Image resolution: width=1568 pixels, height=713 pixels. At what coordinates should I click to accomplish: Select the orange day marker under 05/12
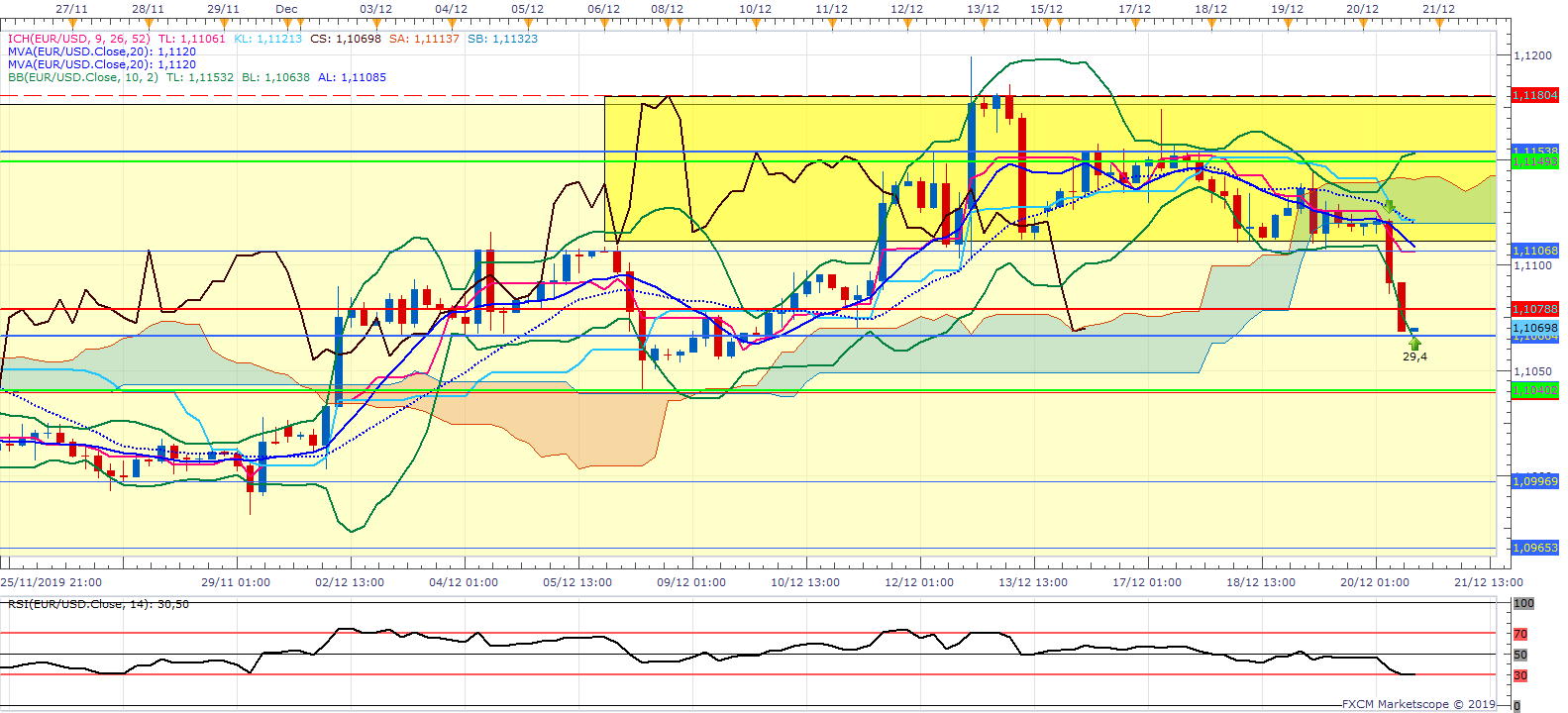528,22
